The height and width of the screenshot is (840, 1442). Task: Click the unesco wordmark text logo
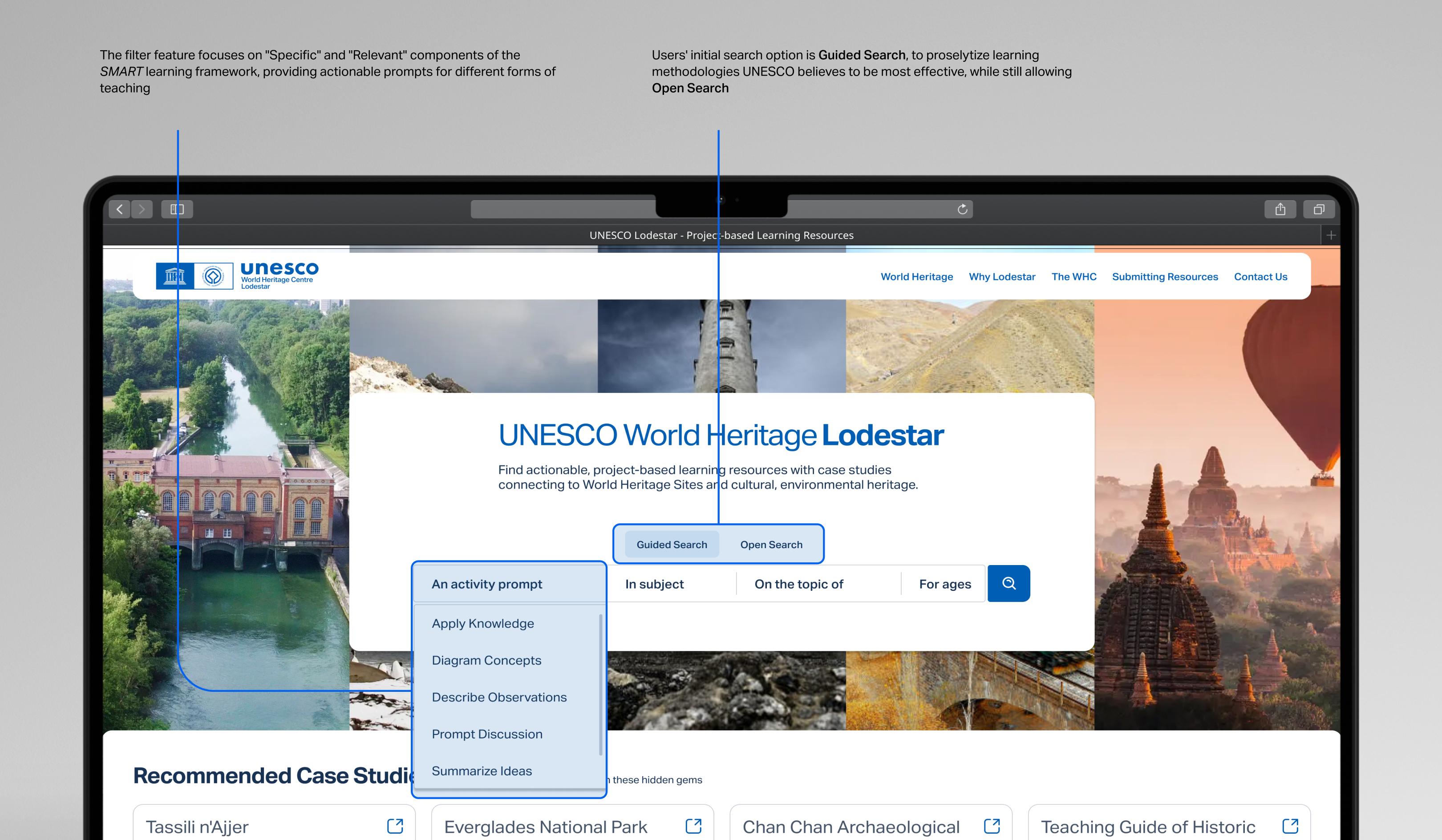tap(279, 269)
